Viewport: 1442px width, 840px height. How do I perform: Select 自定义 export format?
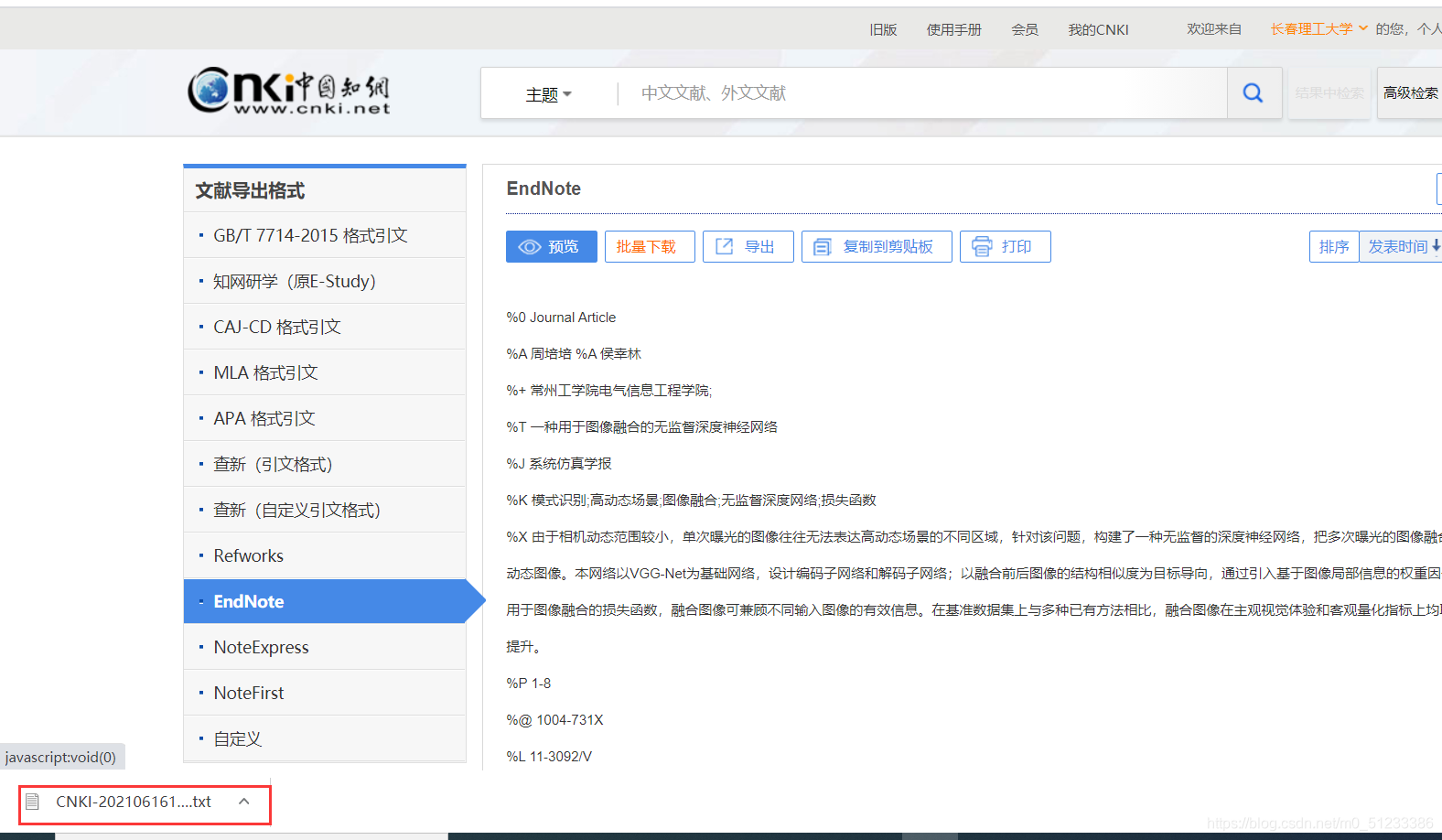pyautogui.click(x=325, y=738)
